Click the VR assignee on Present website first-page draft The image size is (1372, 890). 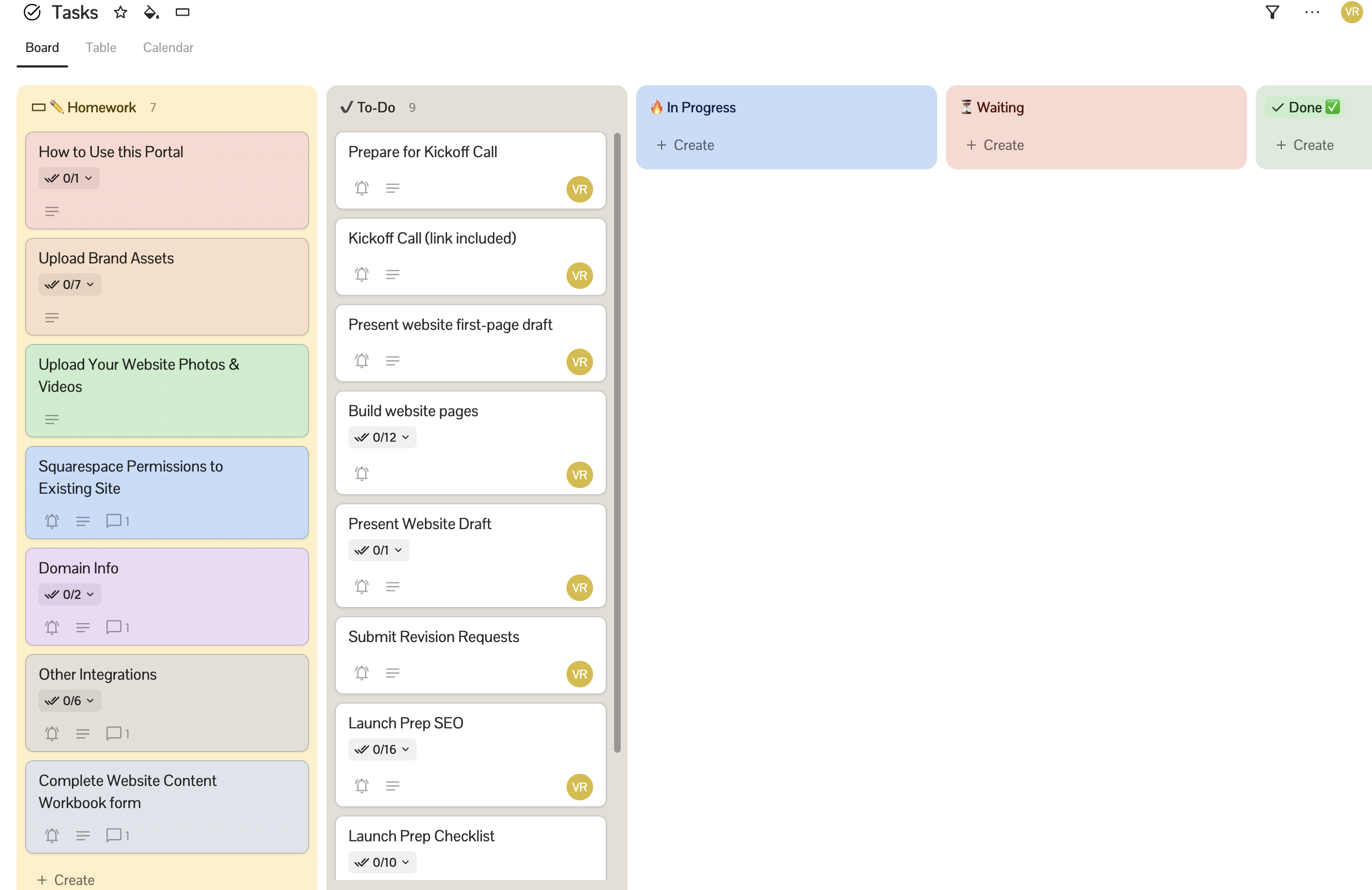[579, 362]
